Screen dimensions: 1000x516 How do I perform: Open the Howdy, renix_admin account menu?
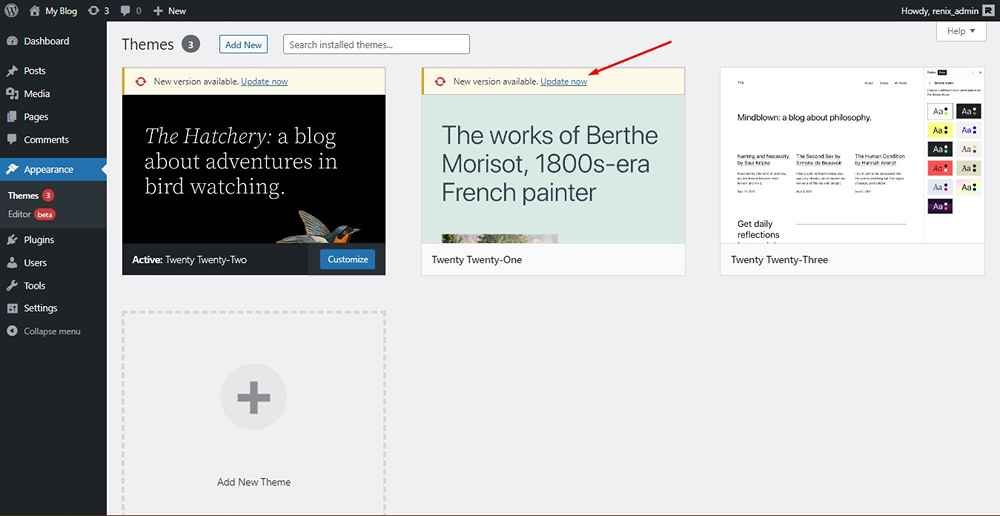click(947, 11)
